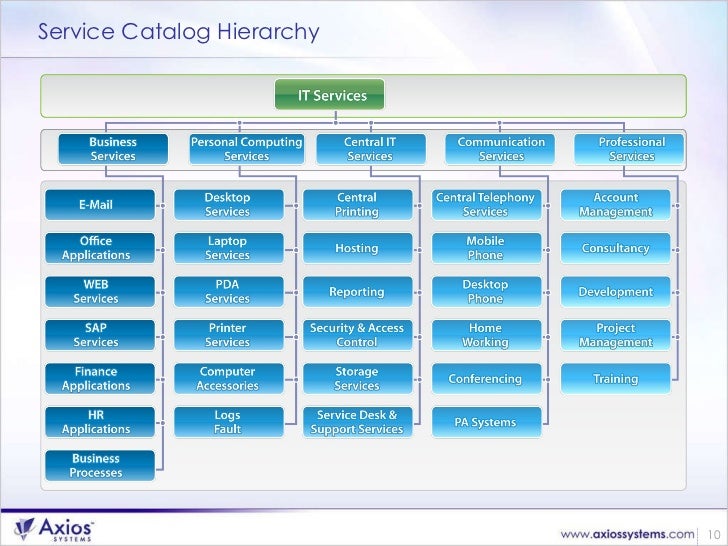The image size is (728, 546).
Task: Click the Account Management box
Action: point(616,205)
